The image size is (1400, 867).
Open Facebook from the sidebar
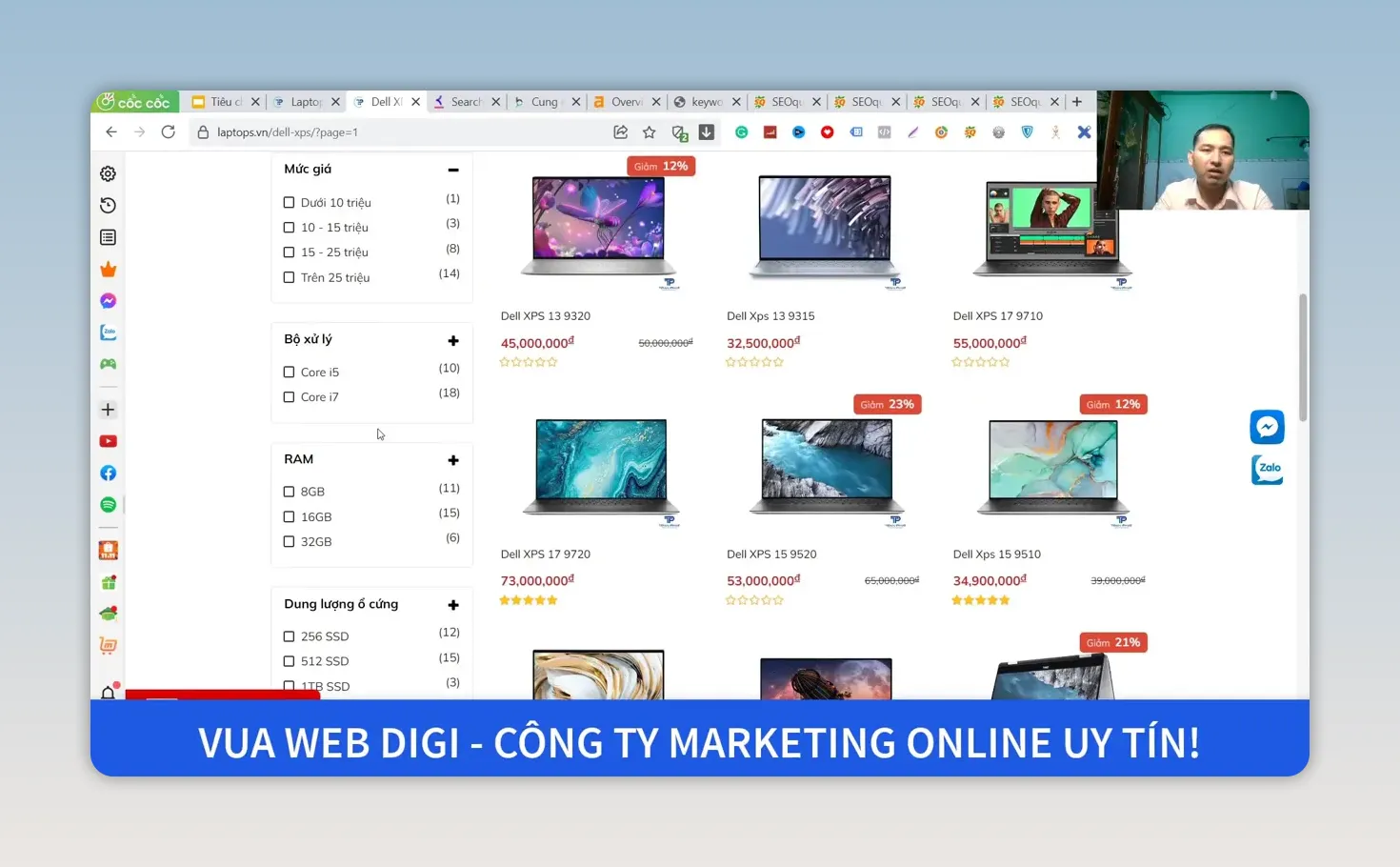coord(109,474)
